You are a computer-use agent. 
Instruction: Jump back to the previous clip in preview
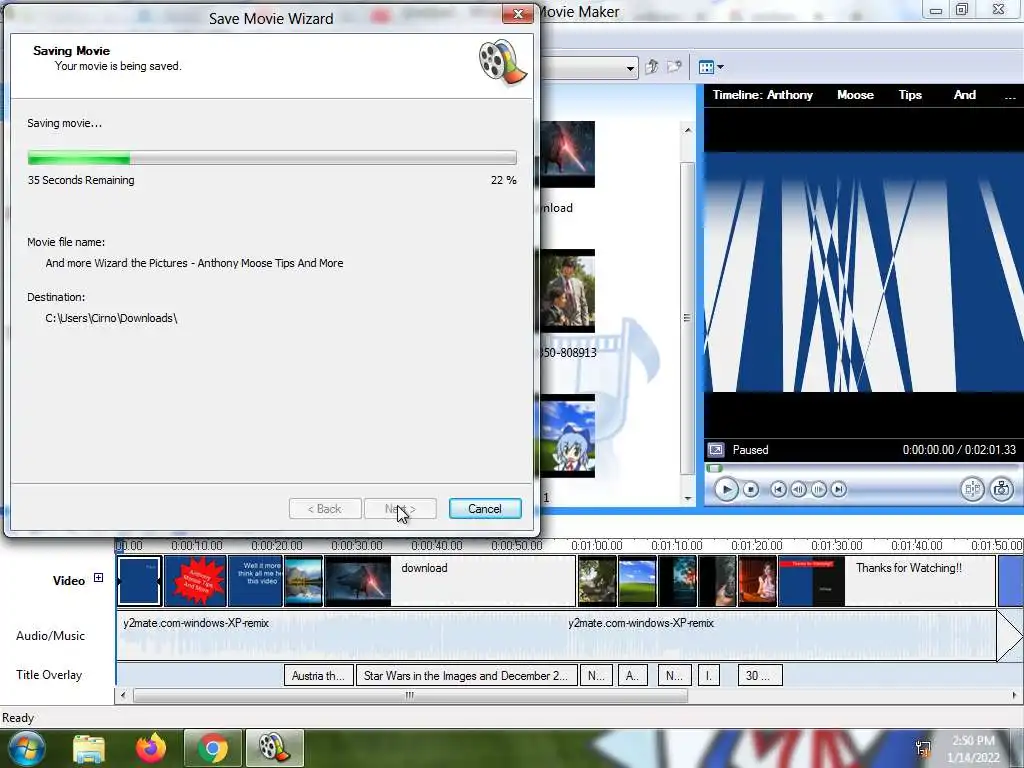click(x=778, y=489)
